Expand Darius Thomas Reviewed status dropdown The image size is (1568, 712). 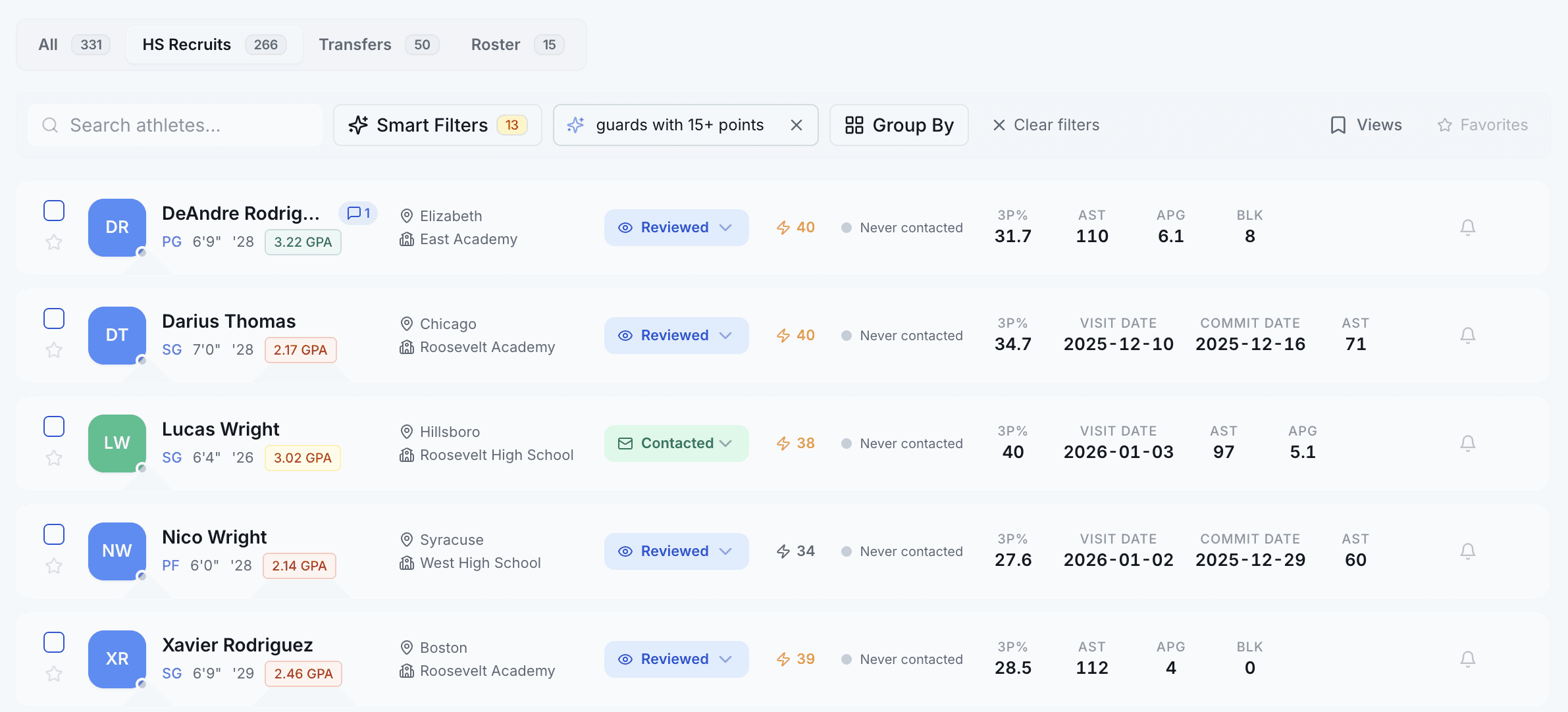click(676, 336)
